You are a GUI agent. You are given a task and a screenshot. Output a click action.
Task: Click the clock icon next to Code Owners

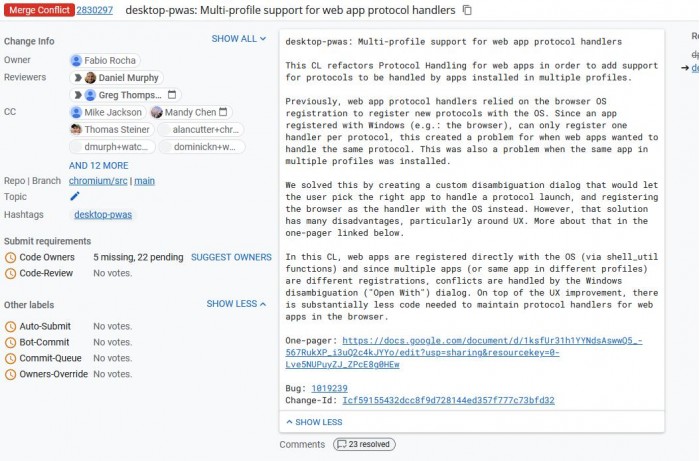10,257
